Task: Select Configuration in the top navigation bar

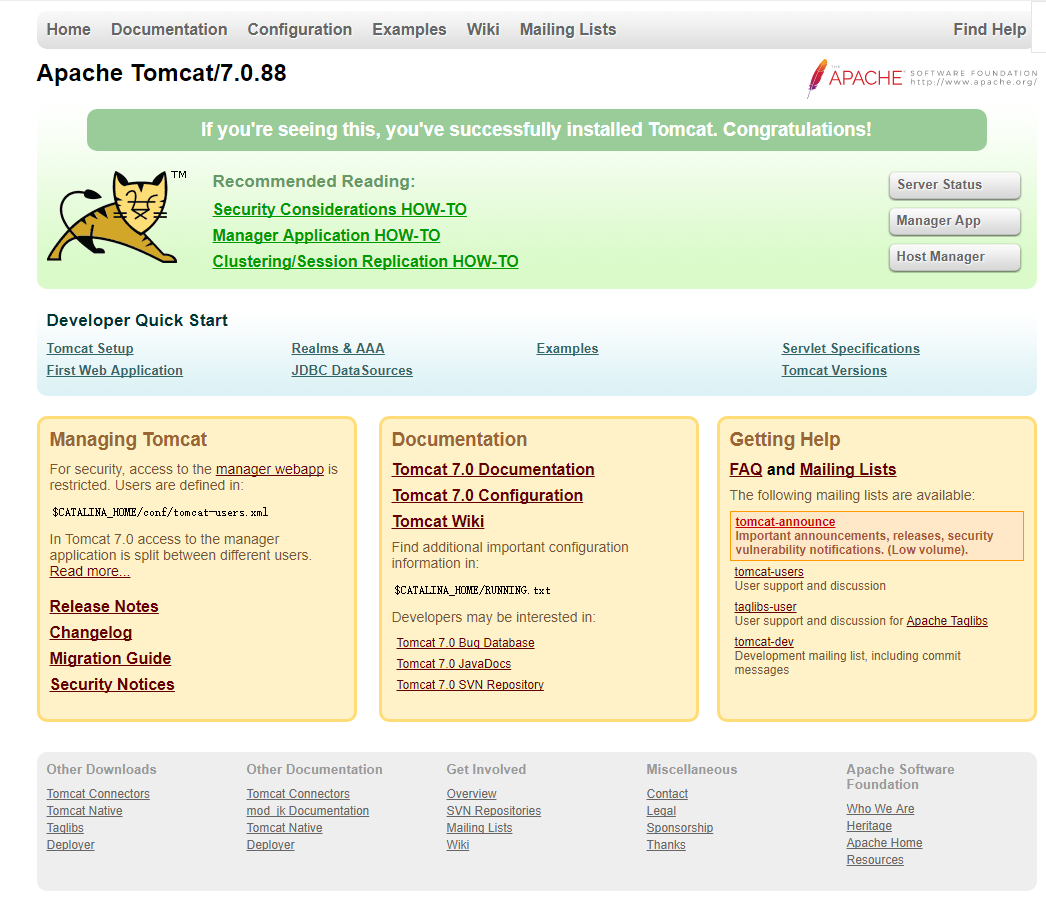Action: pyautogui.click(x=300, y=29)
